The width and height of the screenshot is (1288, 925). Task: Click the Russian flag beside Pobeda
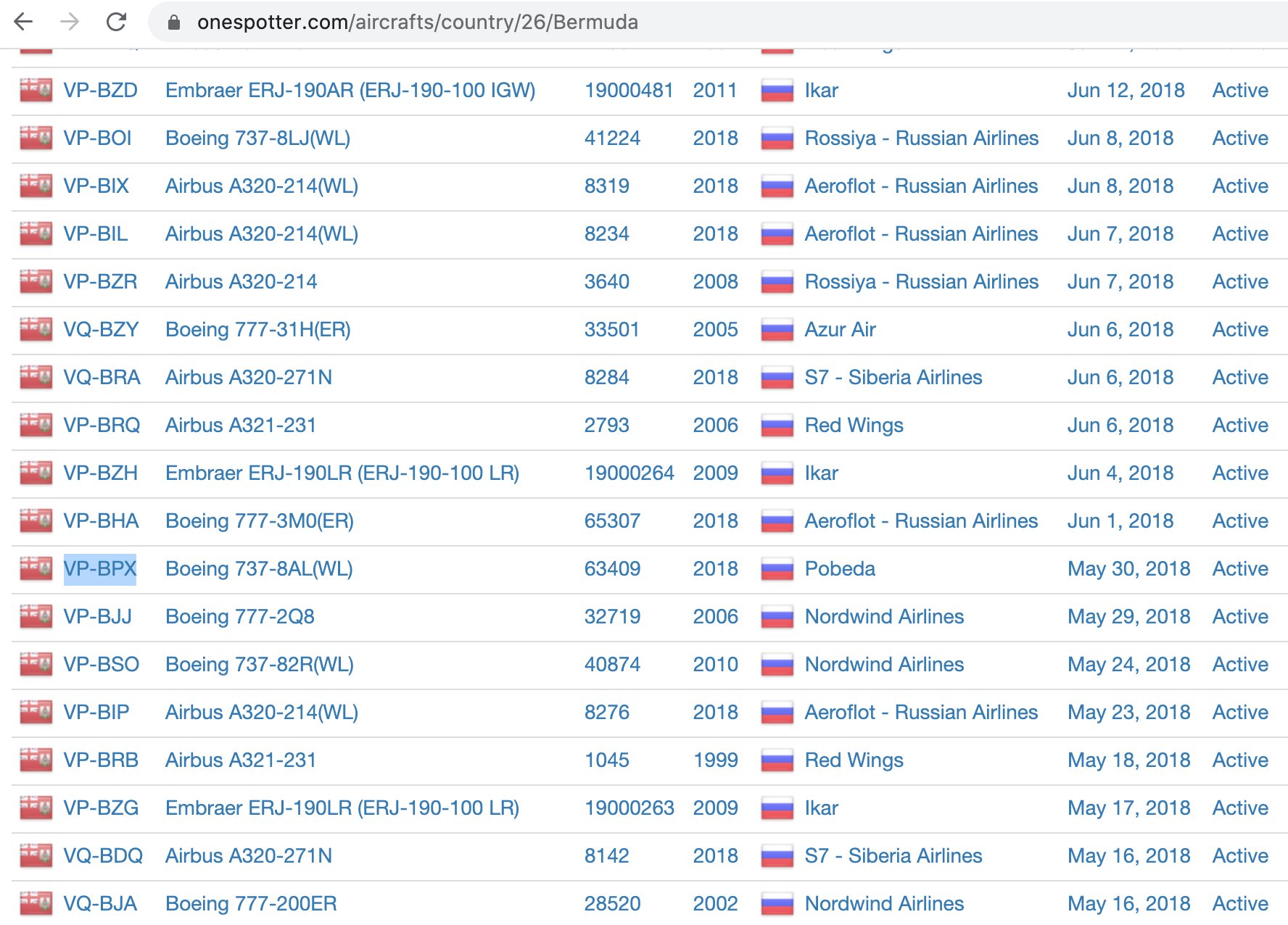coord(777,569)
